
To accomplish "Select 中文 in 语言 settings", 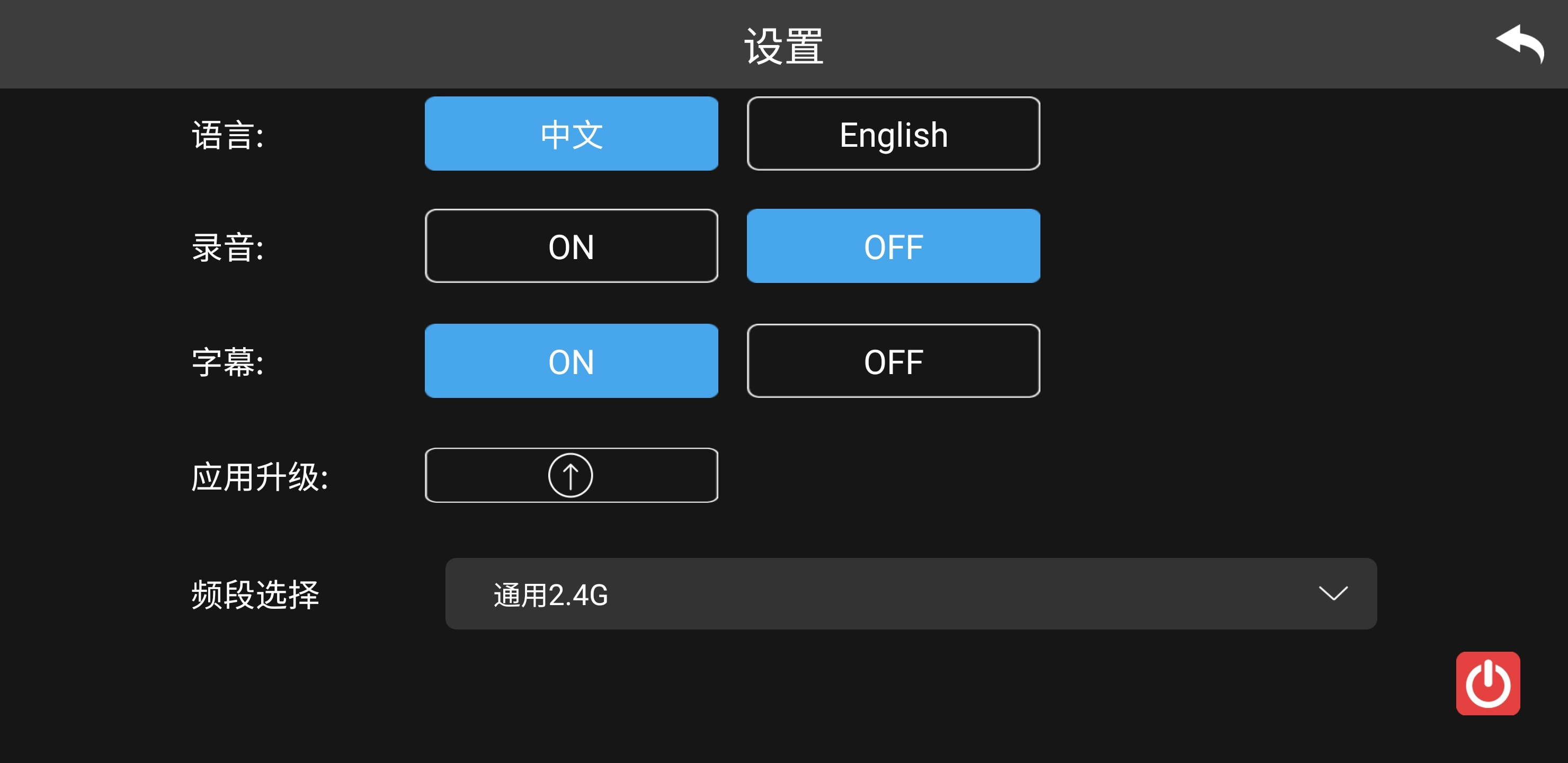I will tap(569, 132).
